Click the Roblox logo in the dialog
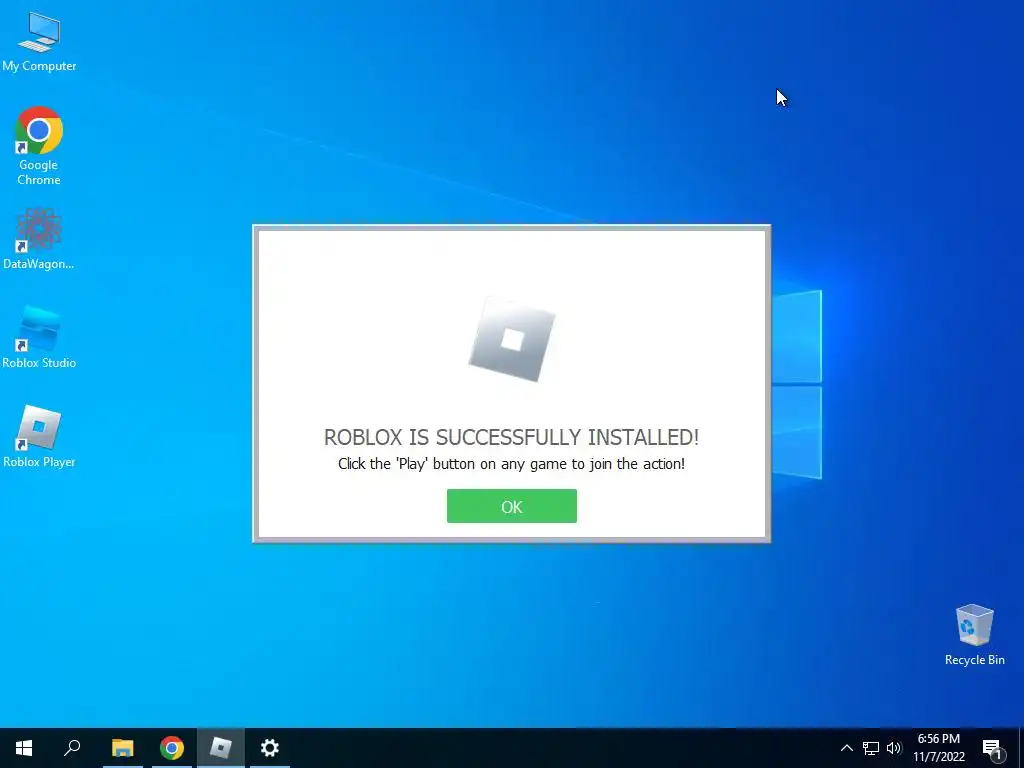 (512, 339)
